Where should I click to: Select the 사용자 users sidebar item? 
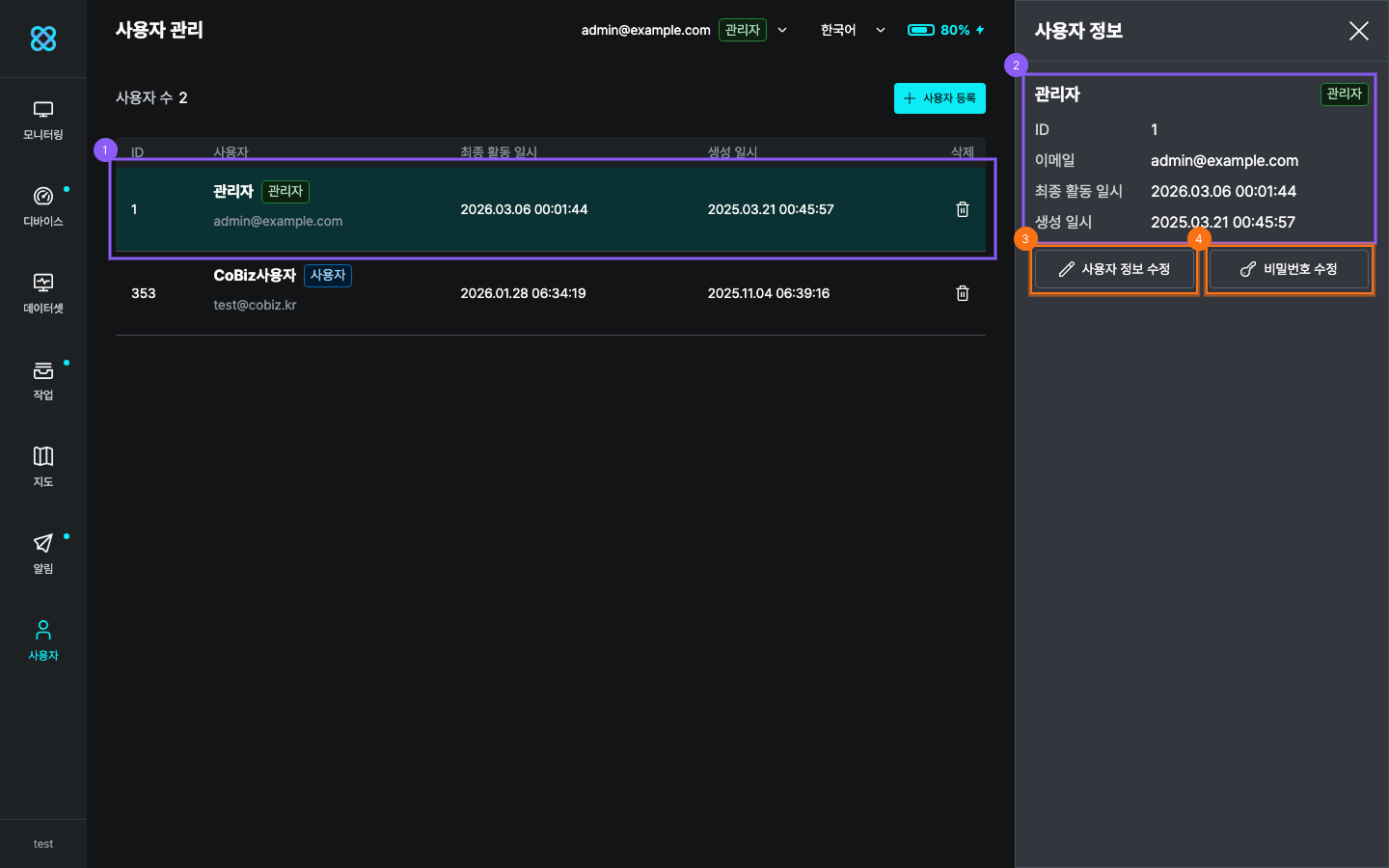click(43, 640)
